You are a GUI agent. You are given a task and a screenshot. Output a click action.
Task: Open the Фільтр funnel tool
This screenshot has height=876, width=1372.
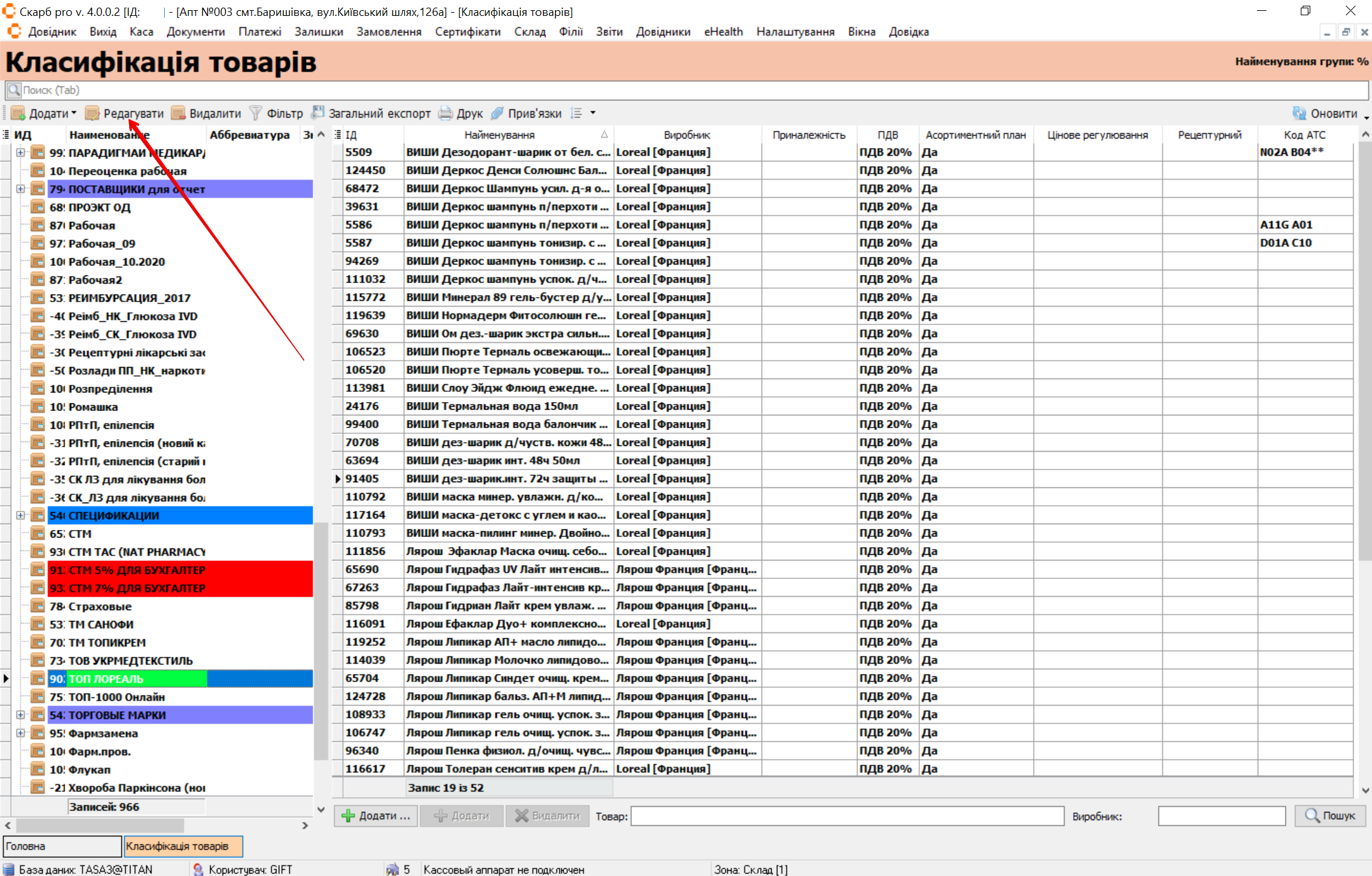(x=256, y=113)
